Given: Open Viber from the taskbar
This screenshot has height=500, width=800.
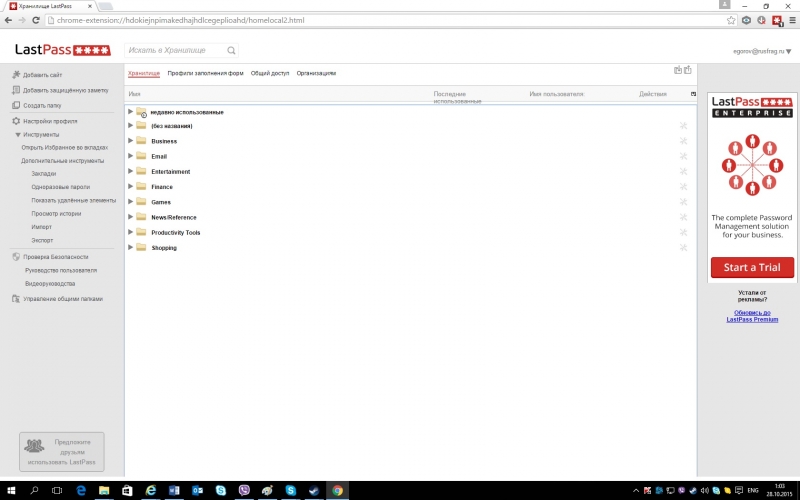Looking at the screenshot, I should (x=244, y=490).
